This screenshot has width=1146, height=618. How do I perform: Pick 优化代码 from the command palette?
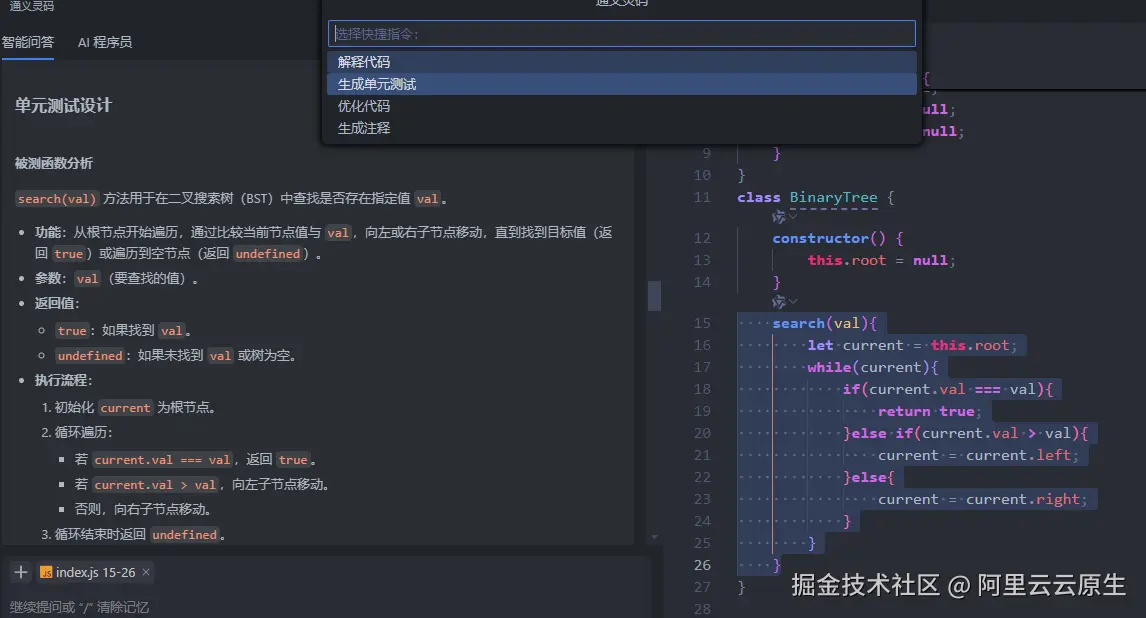coord(621,106)
